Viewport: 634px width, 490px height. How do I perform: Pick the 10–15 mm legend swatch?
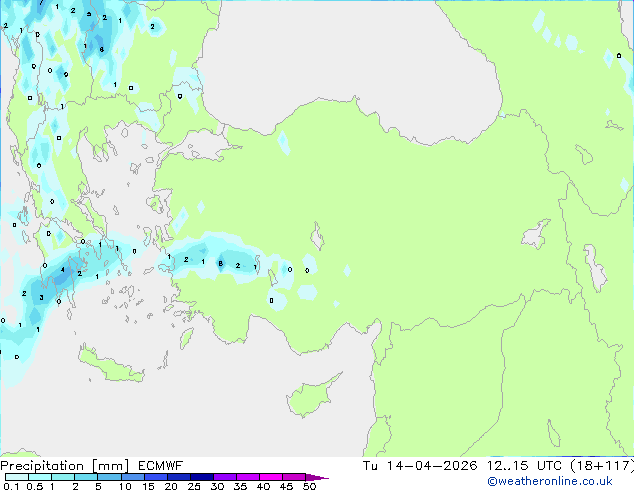132,477
